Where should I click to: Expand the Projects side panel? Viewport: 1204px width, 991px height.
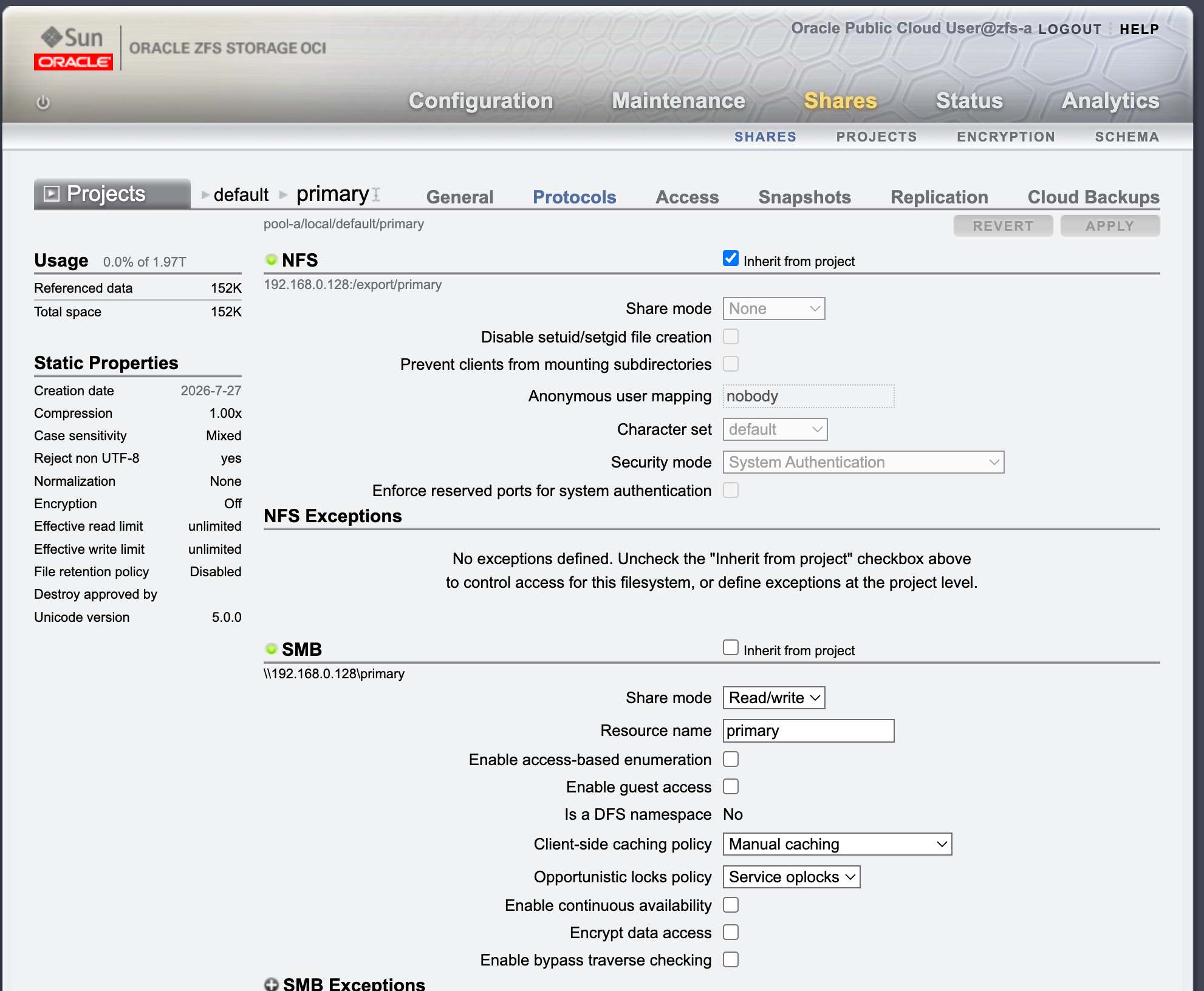(x=112, y=194)
